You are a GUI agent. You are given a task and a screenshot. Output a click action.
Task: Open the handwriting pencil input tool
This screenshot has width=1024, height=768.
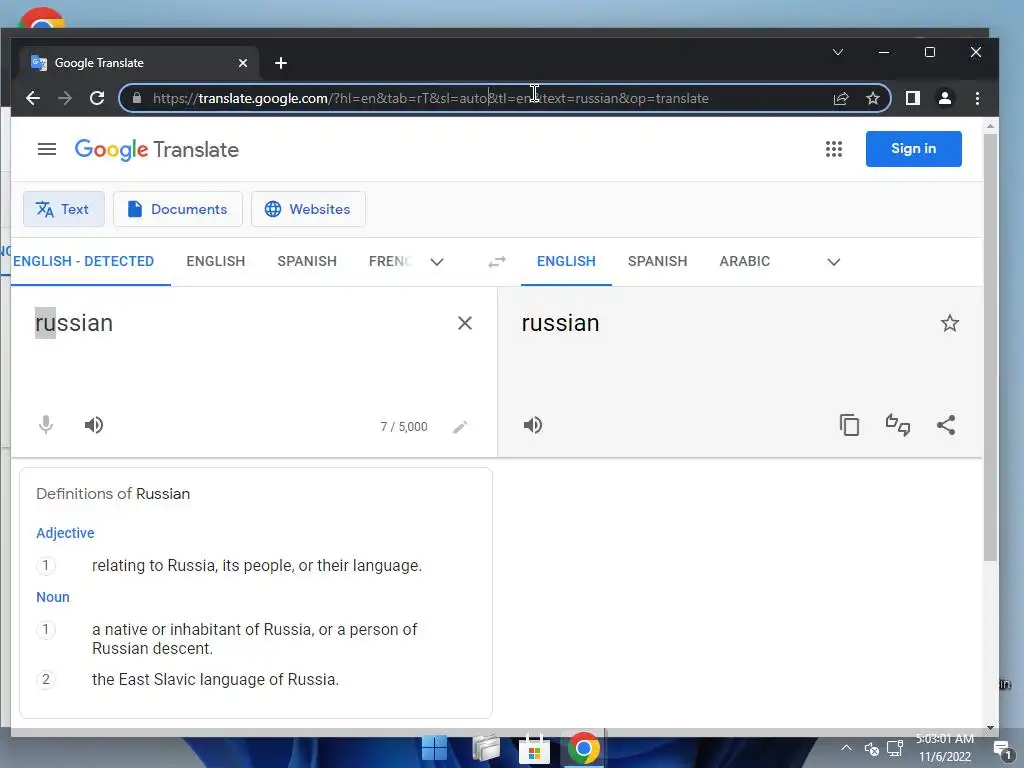pyautogui.click(x=460, y=426)
